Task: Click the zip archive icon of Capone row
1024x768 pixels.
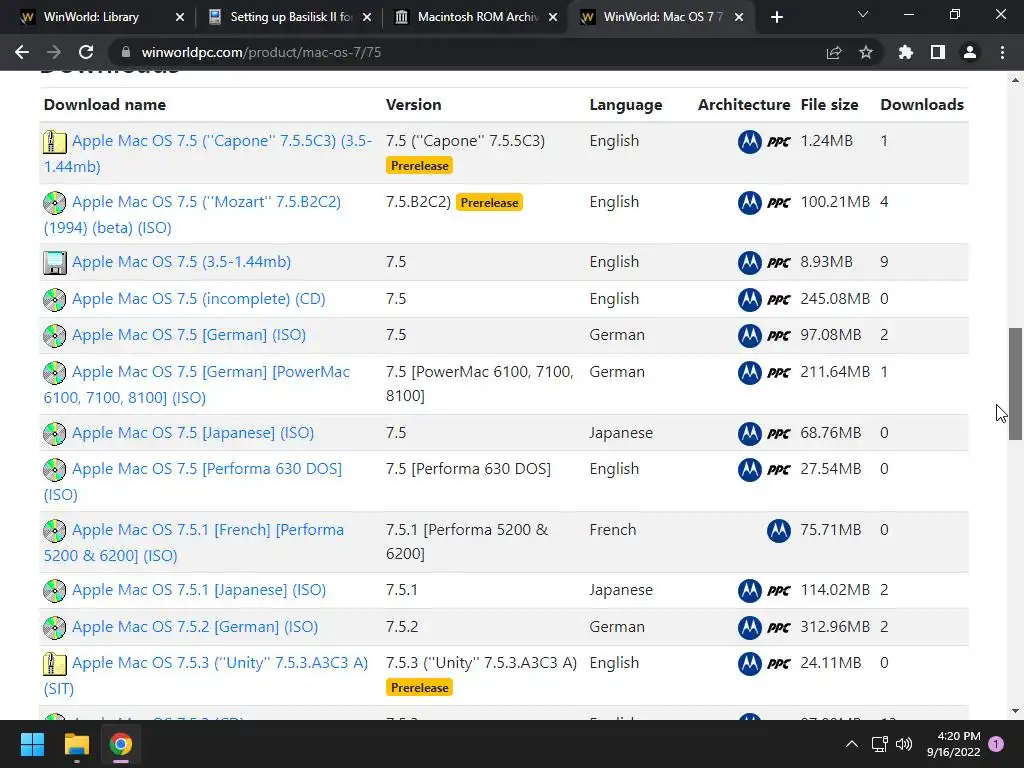Action: [x=55, y=142]
